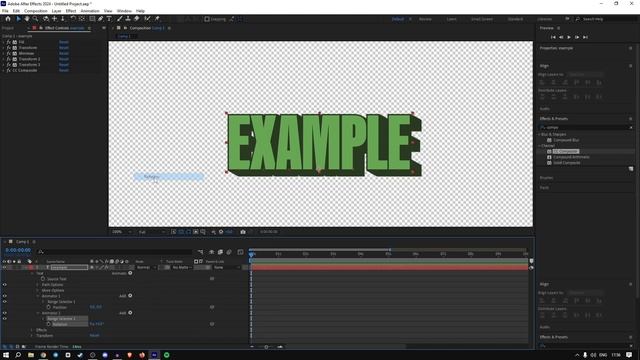This screenshot has width=640, height=360.
Task: Open the Layer menu
Action: 56,11
